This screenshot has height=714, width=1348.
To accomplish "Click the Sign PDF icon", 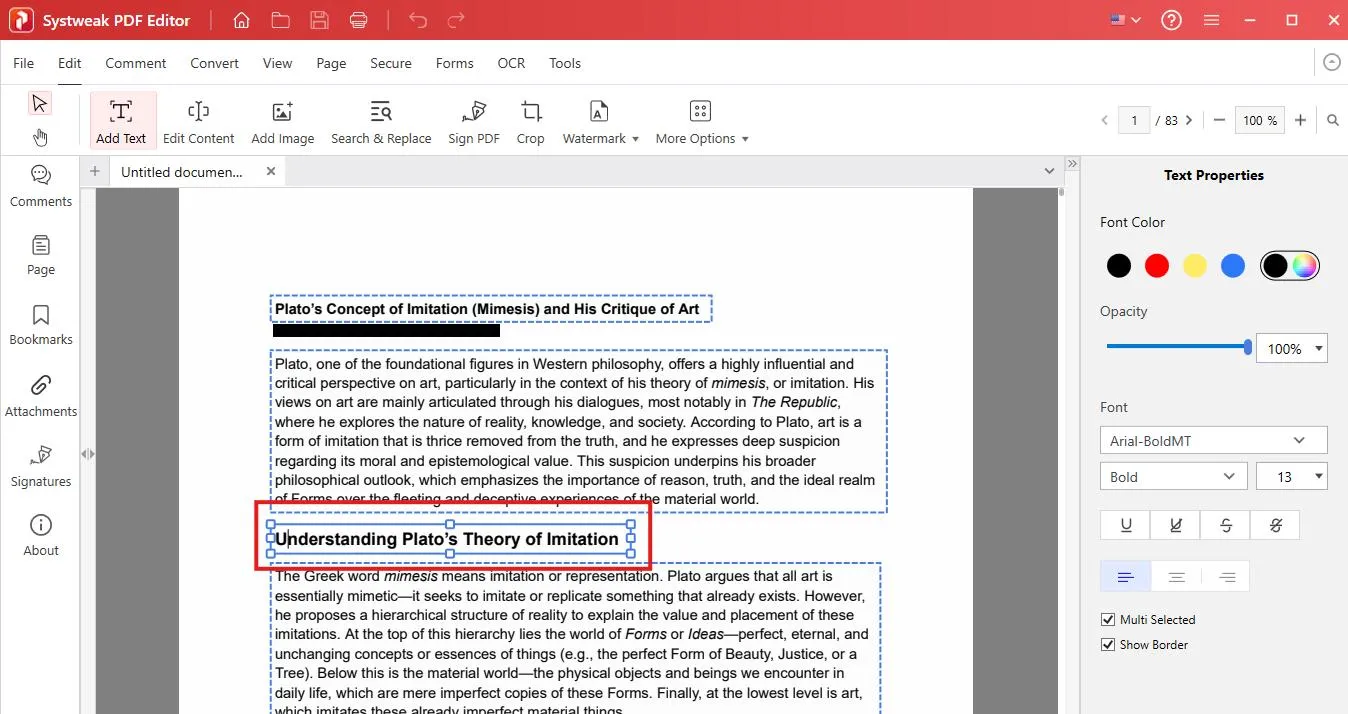I will click(474, 121).
